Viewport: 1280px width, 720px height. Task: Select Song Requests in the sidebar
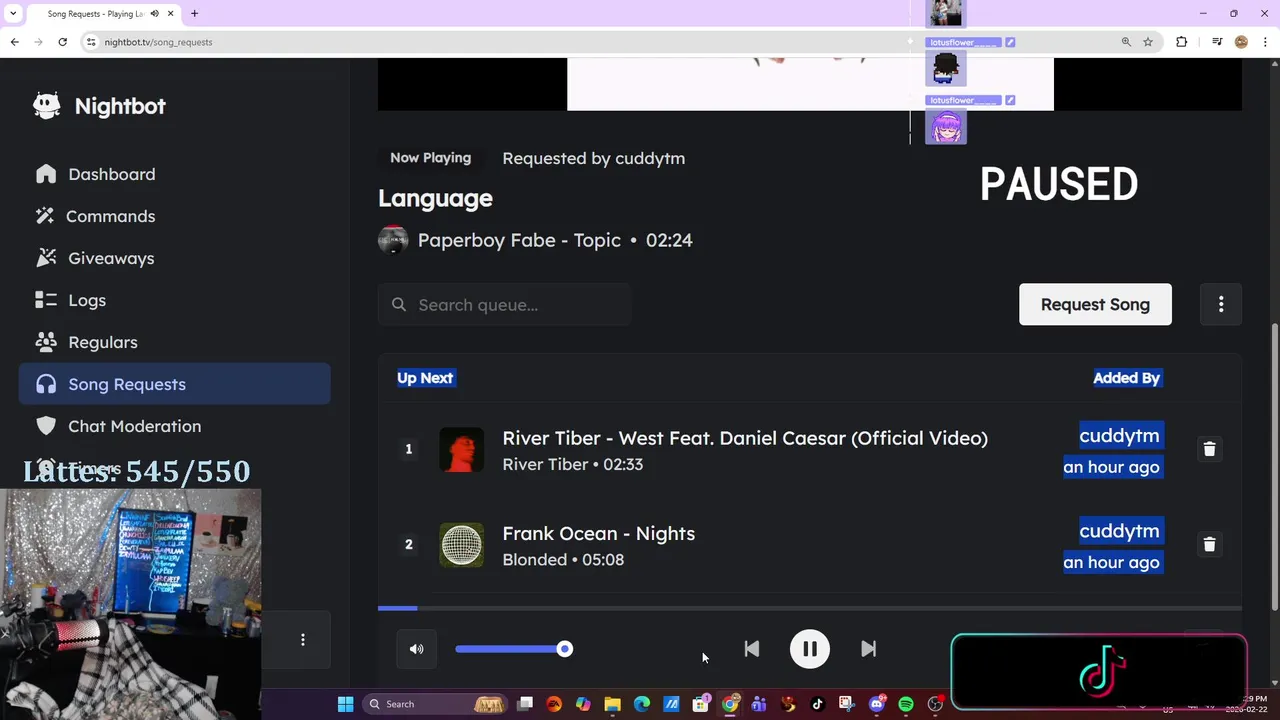[x=174, y=384]
